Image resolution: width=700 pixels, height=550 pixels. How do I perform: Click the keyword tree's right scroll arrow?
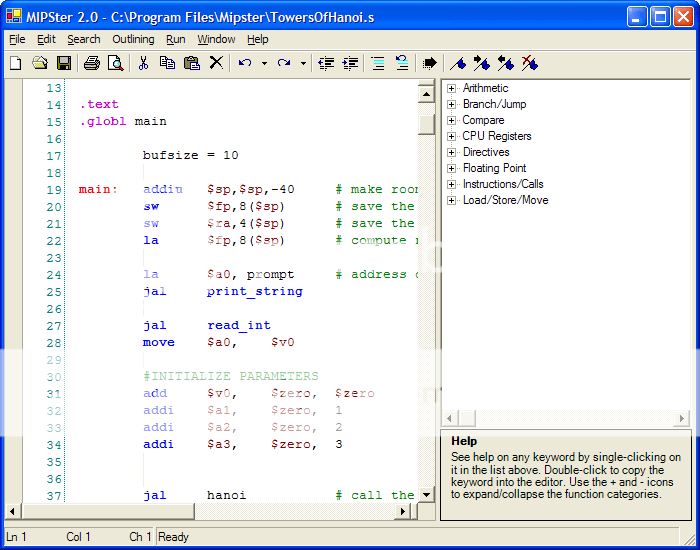(x=682, y=418)
